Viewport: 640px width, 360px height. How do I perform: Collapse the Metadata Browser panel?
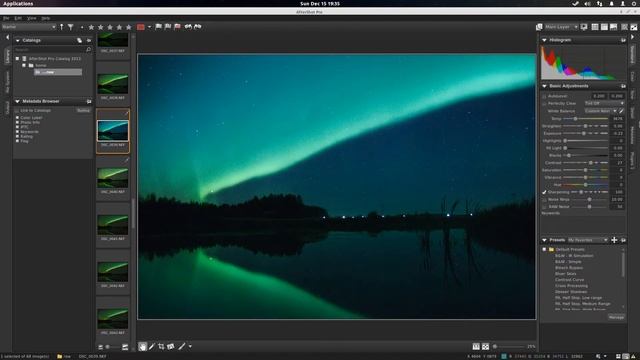pos(18,101)
